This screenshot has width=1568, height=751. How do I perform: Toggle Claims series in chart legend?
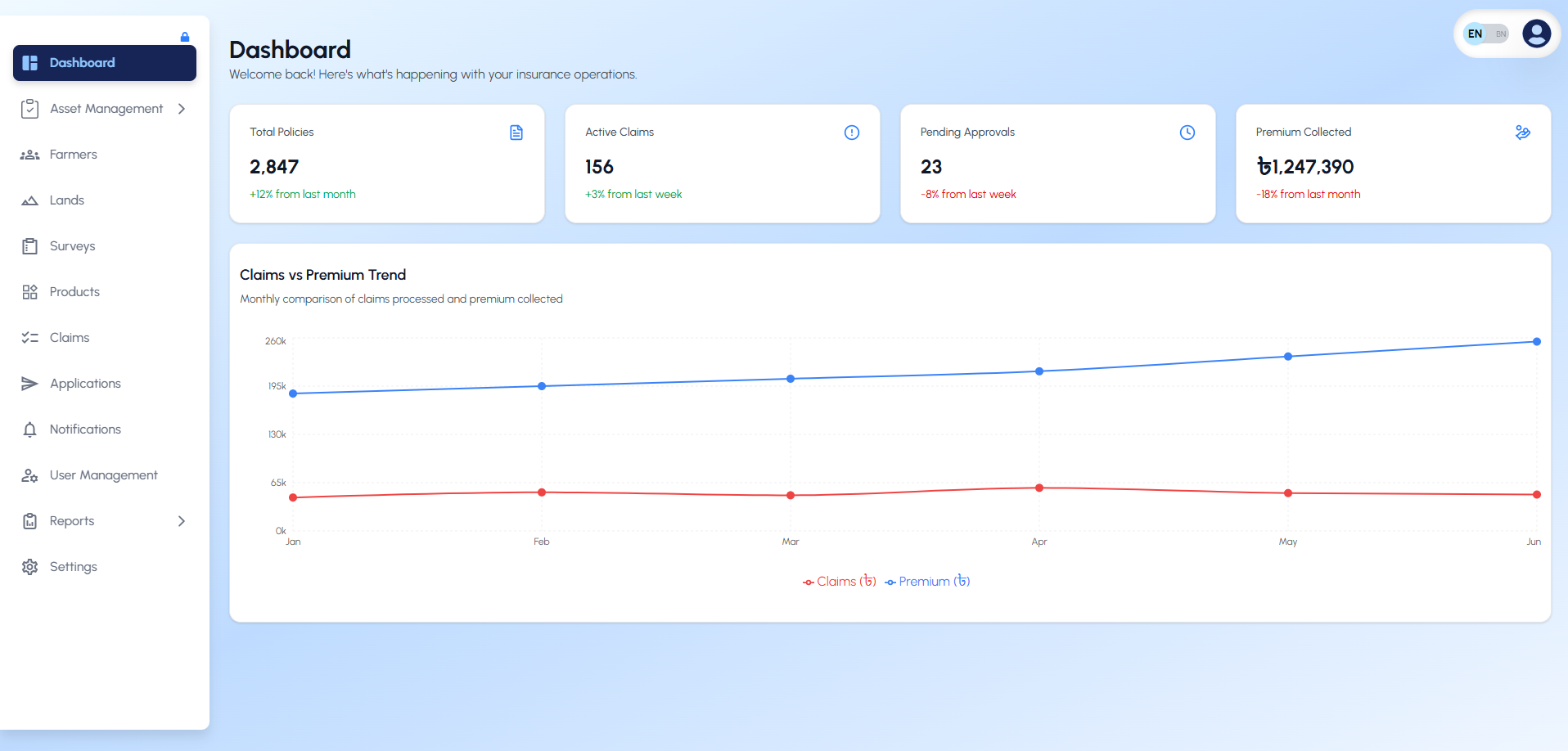click(840, 582)
